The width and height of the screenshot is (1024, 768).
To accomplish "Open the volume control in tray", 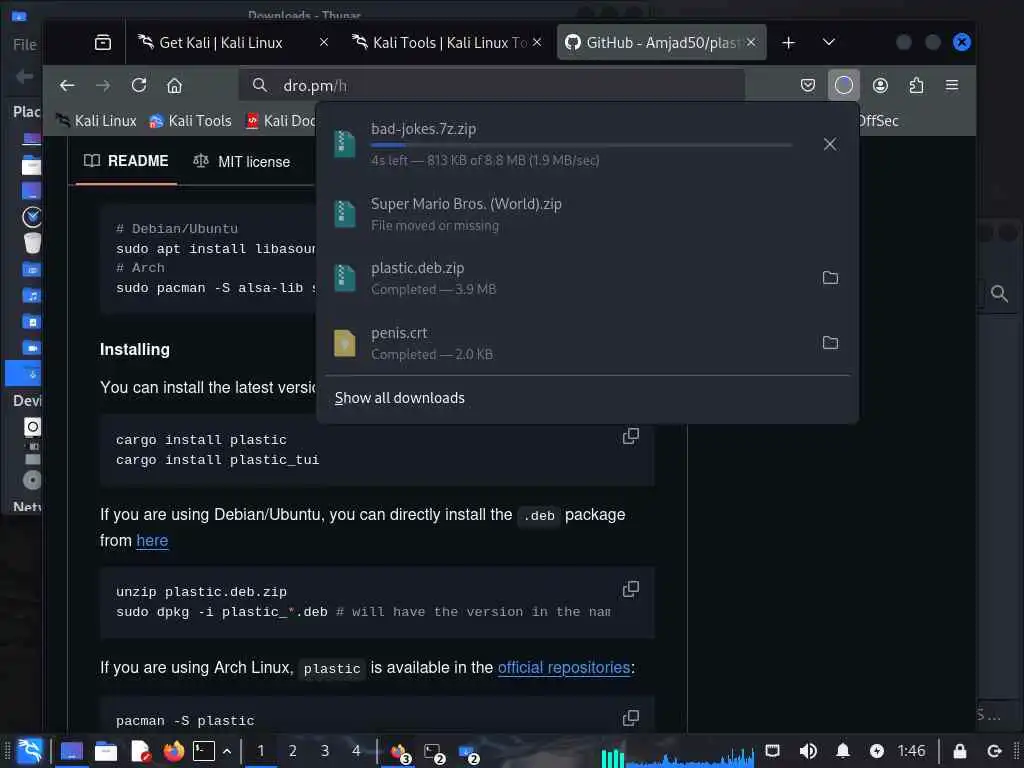I will coord(808,751).
